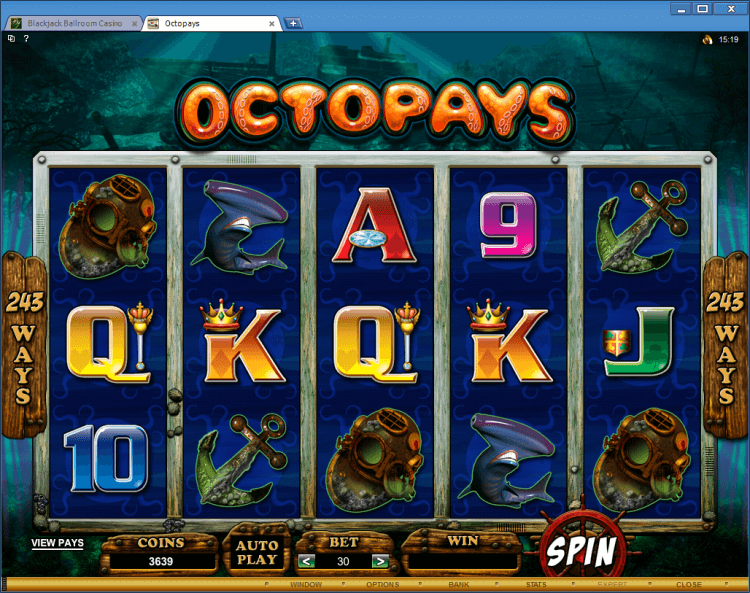750x593 pixels.
Task: Click the shark symbol on reel two
Action: pos(239,229)
